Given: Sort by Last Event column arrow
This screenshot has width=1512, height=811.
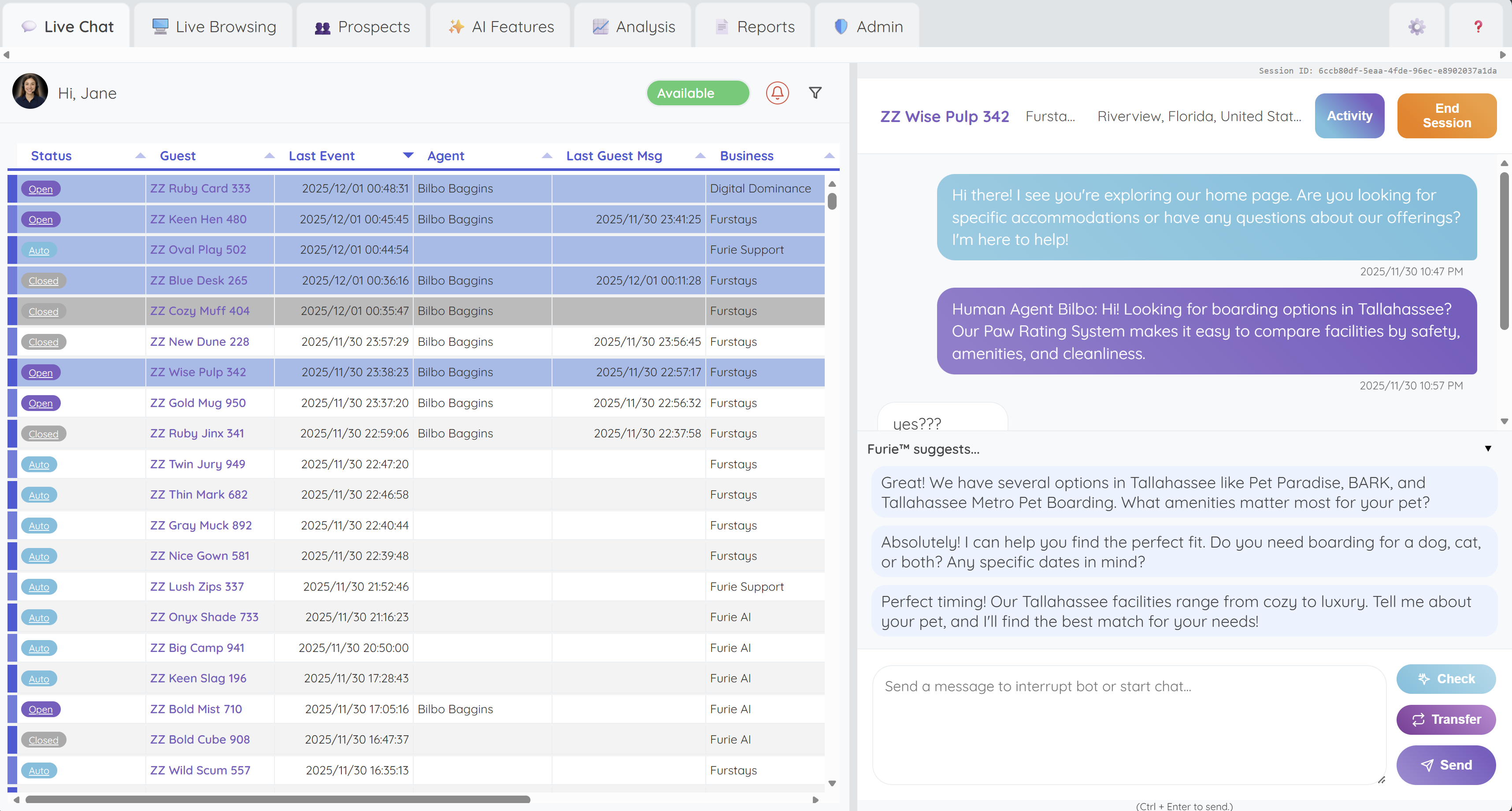Looking at the screenshot, I should [408, 156].
